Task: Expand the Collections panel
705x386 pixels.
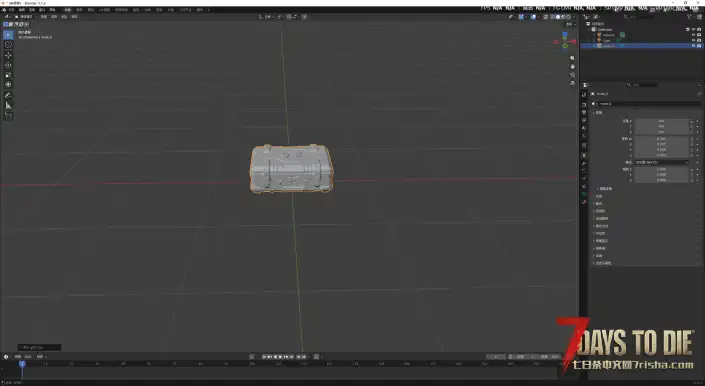Action: point(598,203)
